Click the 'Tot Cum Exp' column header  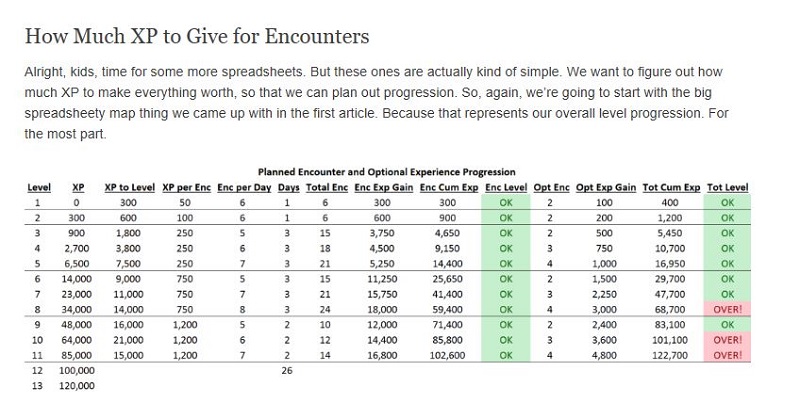click(671, 187)
